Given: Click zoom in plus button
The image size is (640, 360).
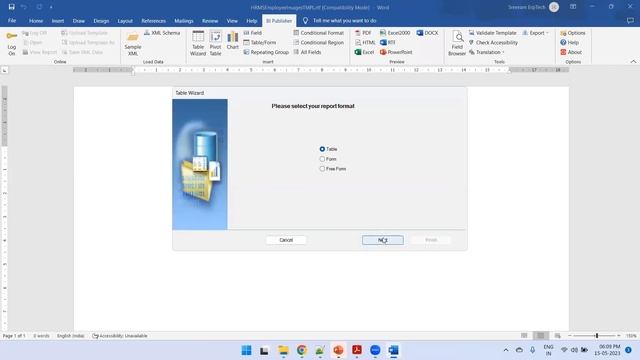Looking at the screenshot, I should point(619,336).
